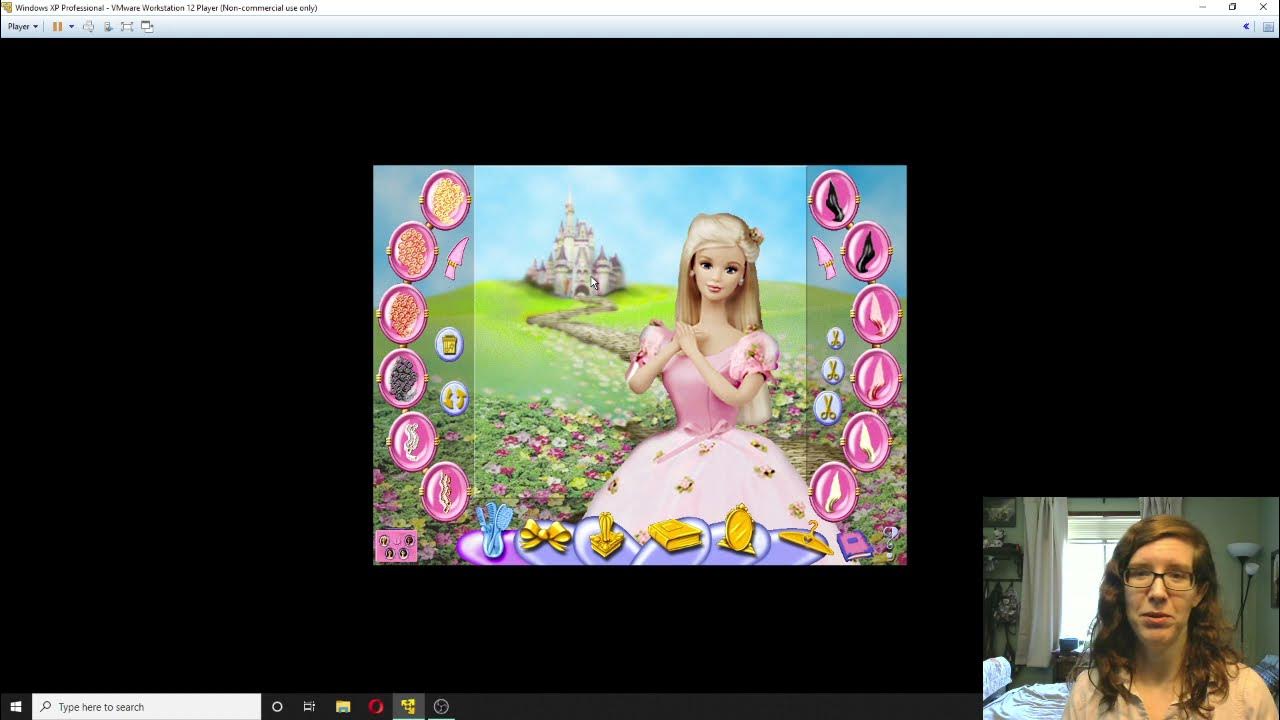
Task: Select the top black hairpiece medallion
Action: coord(833,200)
